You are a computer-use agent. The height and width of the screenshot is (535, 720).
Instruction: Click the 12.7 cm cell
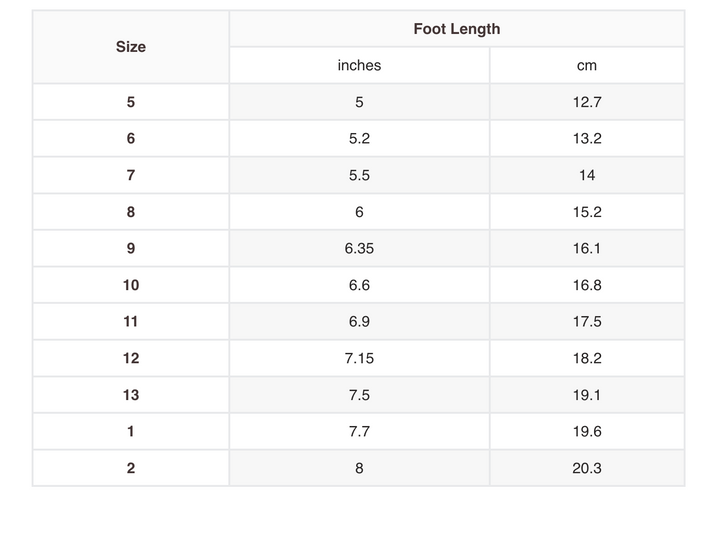[x=587, y=102]
